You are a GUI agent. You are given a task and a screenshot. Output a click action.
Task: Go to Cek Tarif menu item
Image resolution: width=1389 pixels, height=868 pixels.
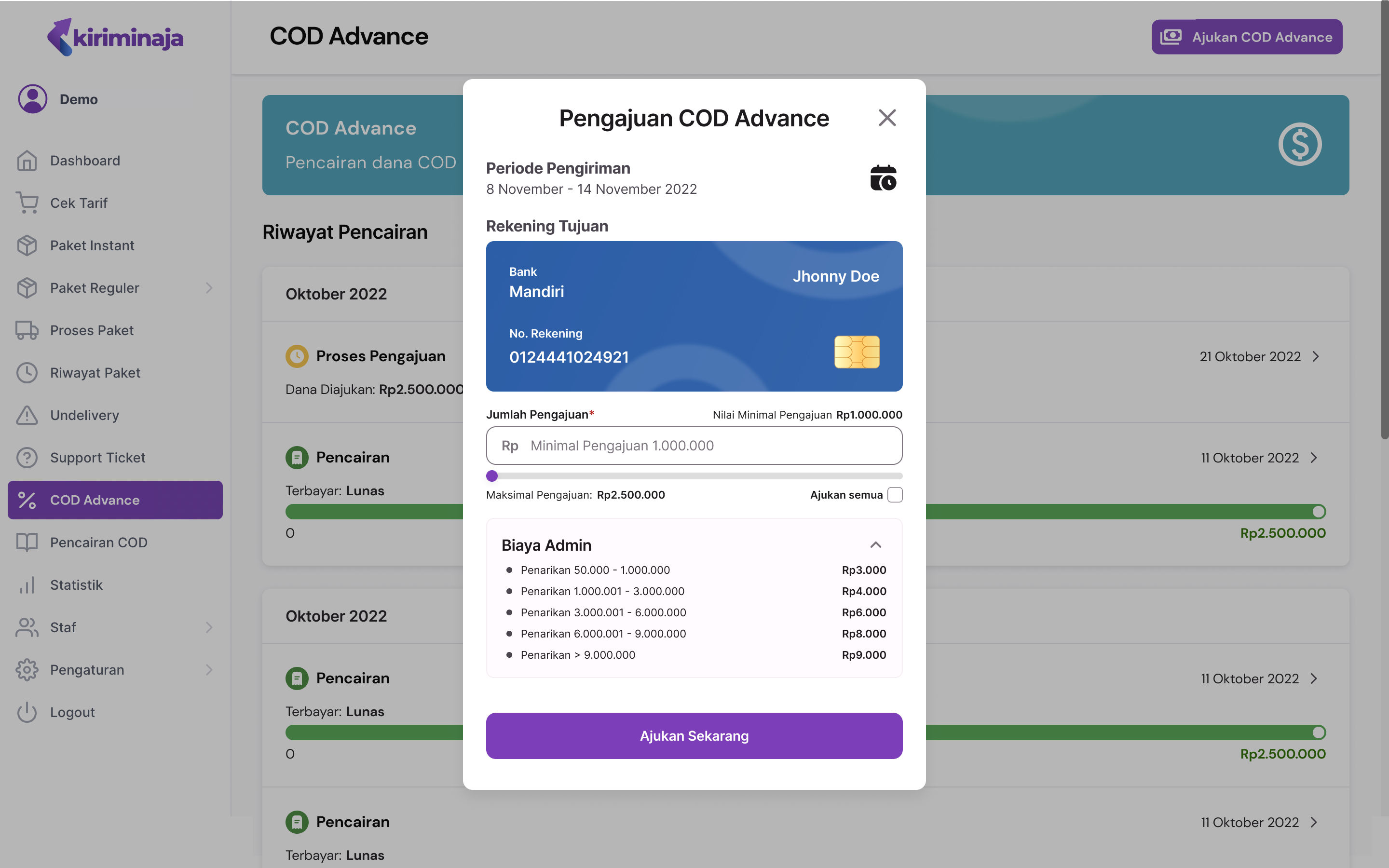pyautogui.click(x=115, y=203)
